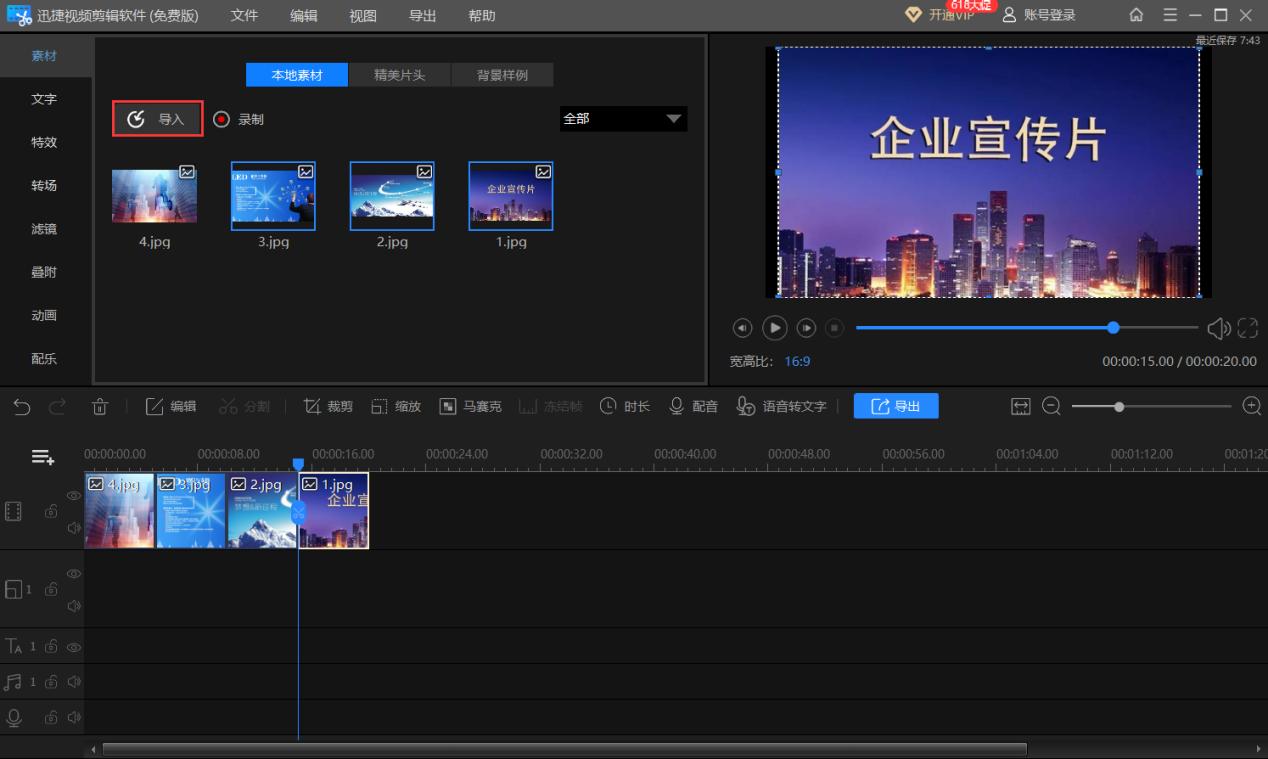Open the 配音 voiceover tool
Screen dimensions: 1268x759
[693, 406]
